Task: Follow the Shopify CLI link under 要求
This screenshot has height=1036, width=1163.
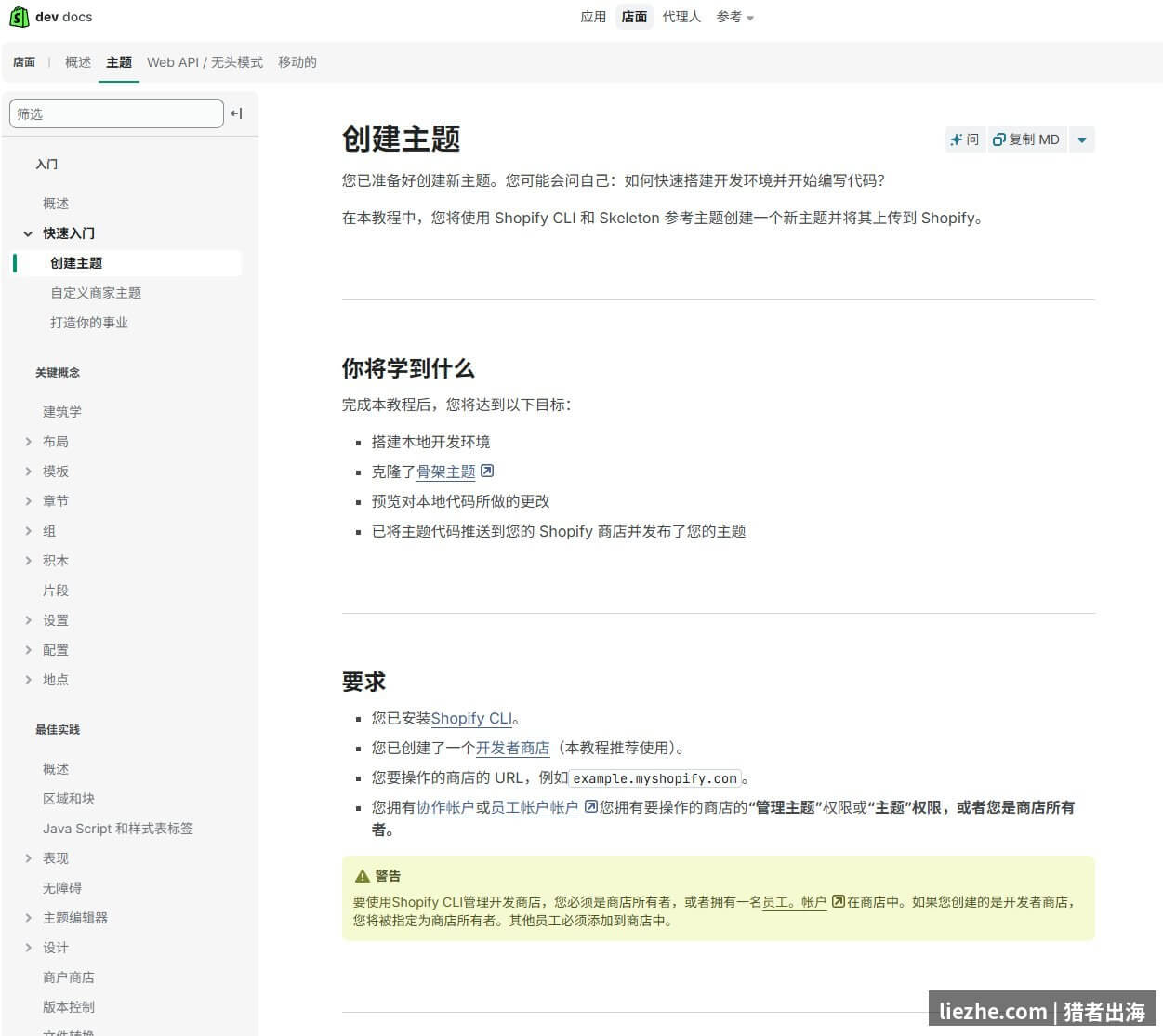Action: (471, 718)
